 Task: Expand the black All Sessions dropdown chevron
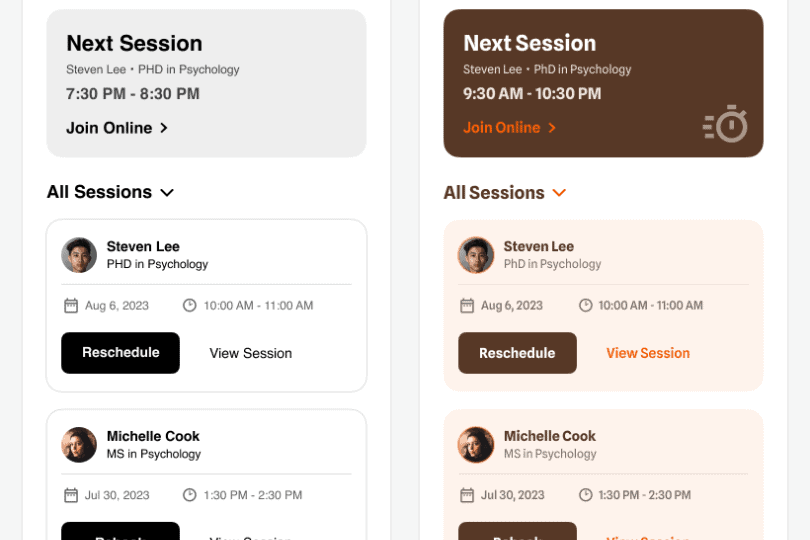[x=167, y=193]
